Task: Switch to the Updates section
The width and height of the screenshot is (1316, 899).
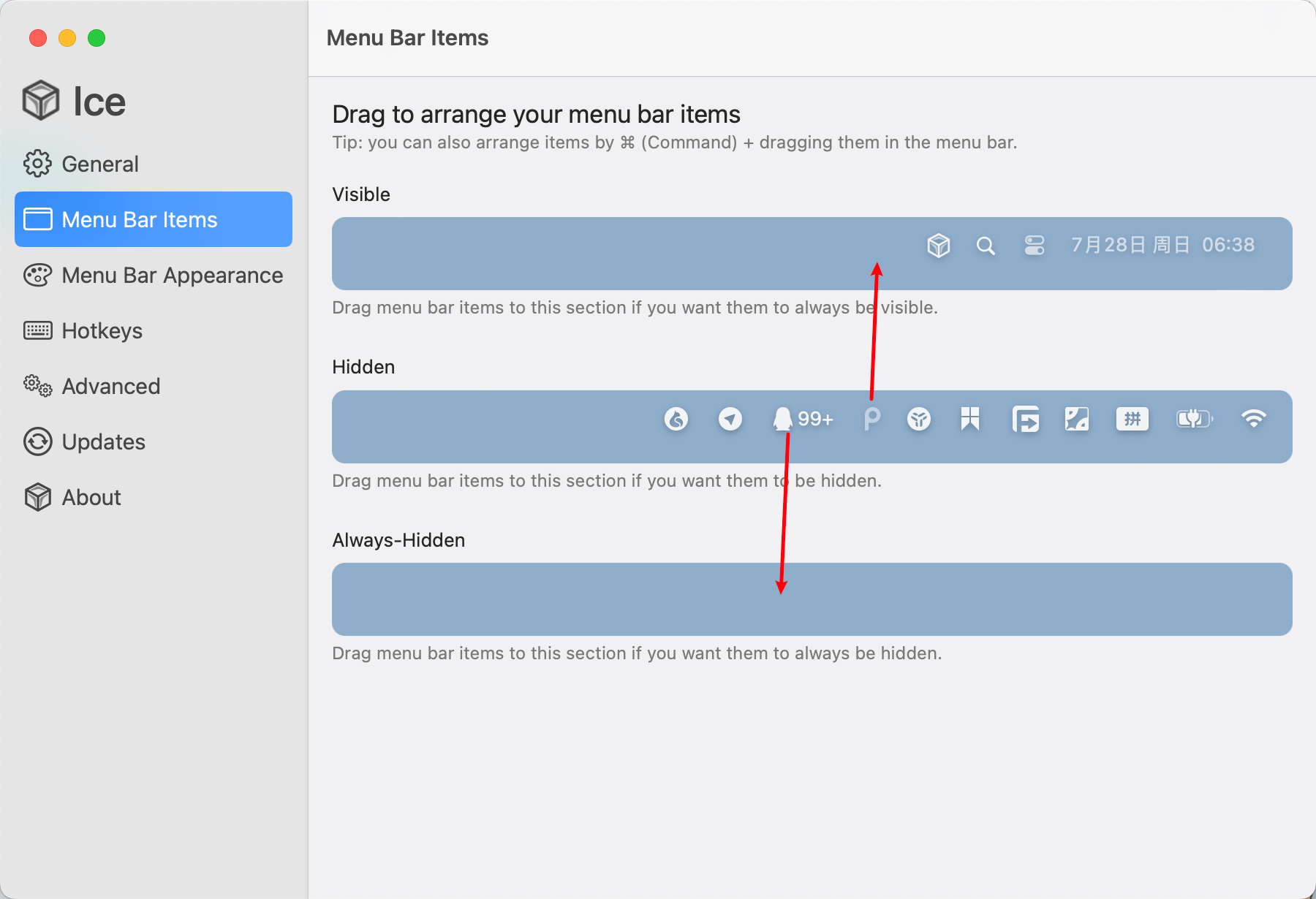Action: tap(103, 441)
